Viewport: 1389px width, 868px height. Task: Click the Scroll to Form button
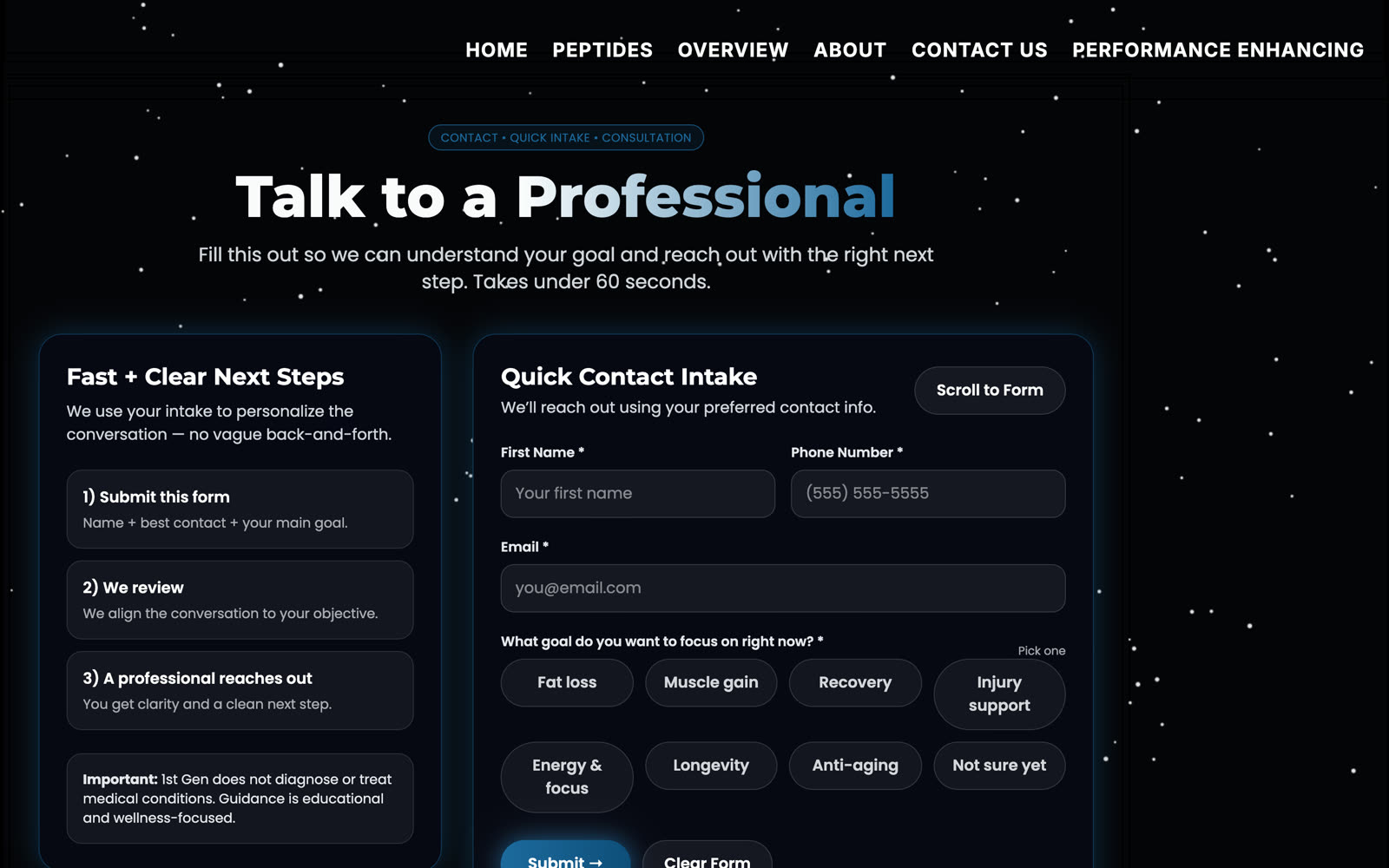[x=990, y=391]
